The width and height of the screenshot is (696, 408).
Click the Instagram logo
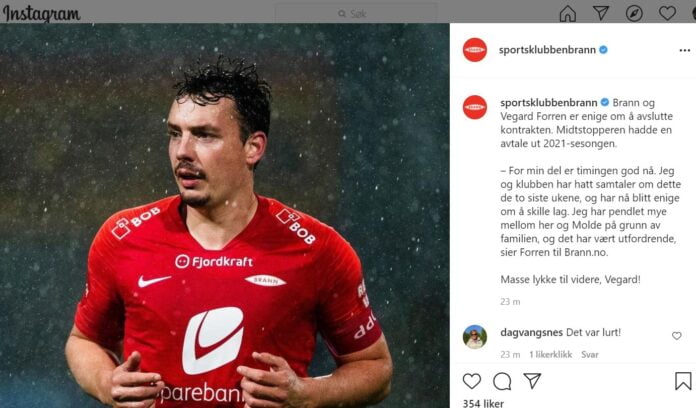click(41, 13)
